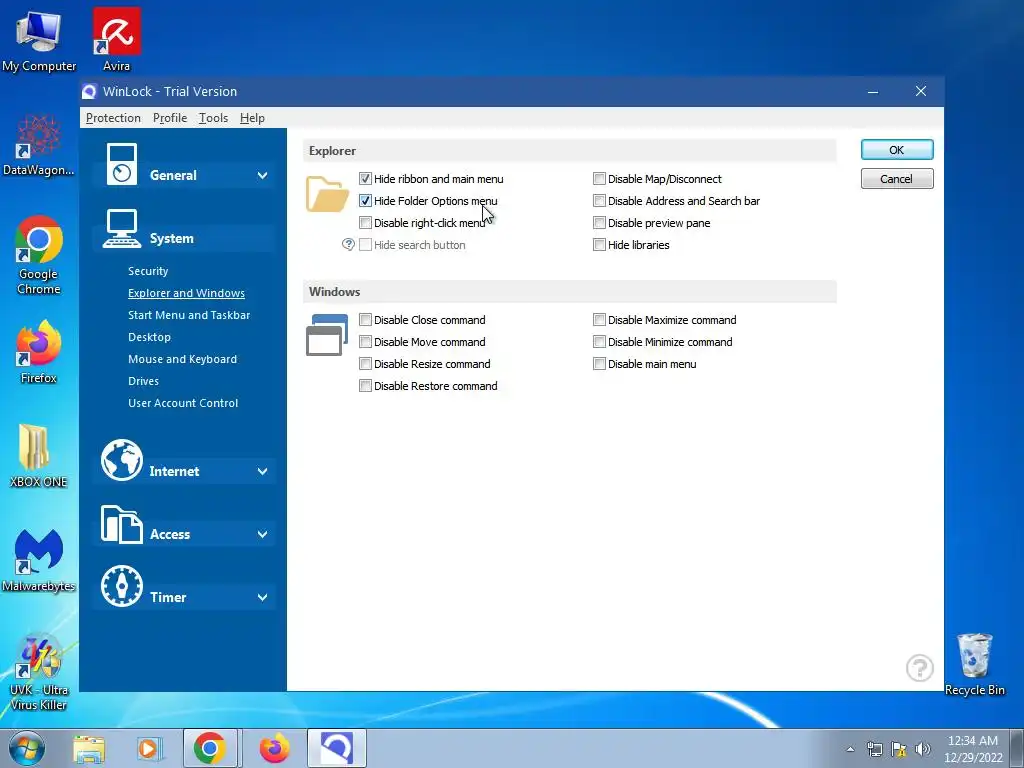Expand the Internet section chevron
The width and height of the screenshot is (1024, 768).
pyautogui.click(x=263, y=471)
